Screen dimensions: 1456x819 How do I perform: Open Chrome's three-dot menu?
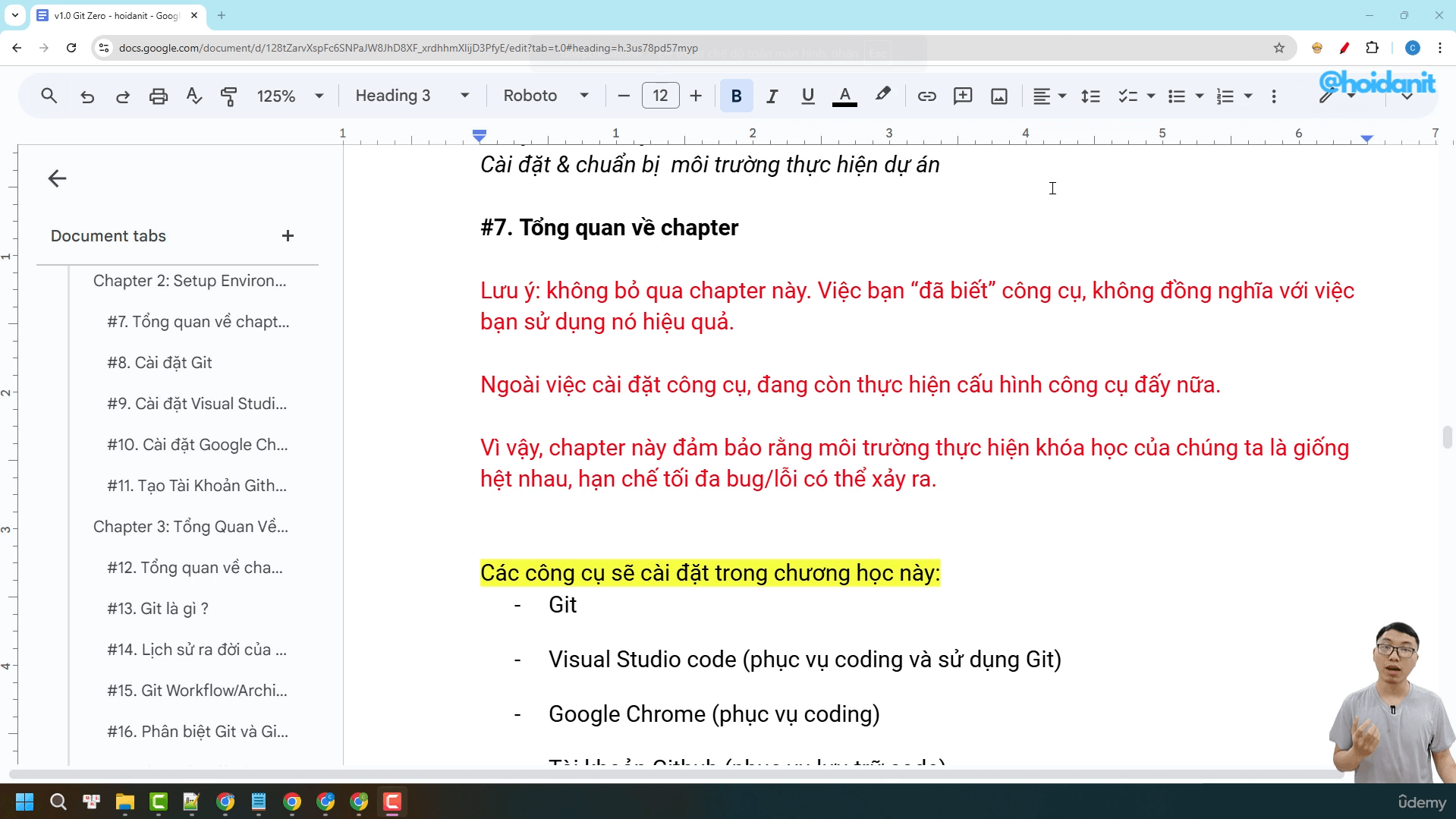click(1440, 48)
